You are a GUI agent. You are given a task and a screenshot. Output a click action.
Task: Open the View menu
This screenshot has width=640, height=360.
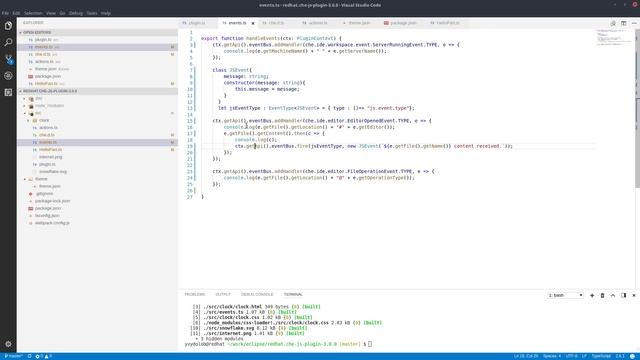51,13
